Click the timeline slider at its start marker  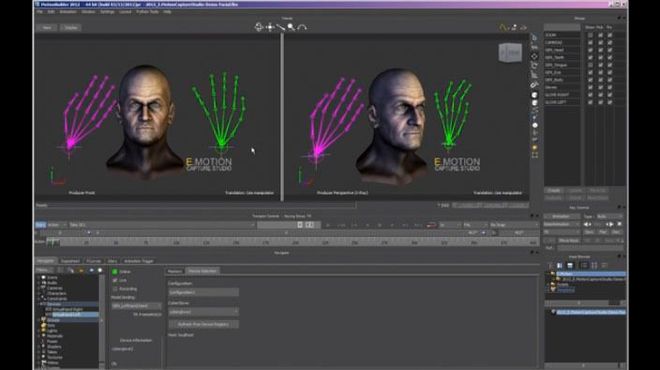click(x=53, y=242)
